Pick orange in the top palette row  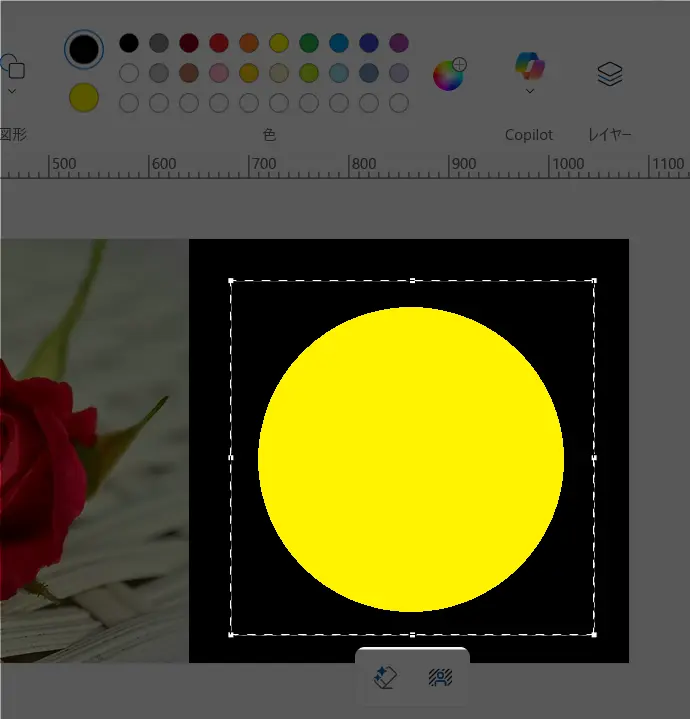249,43
